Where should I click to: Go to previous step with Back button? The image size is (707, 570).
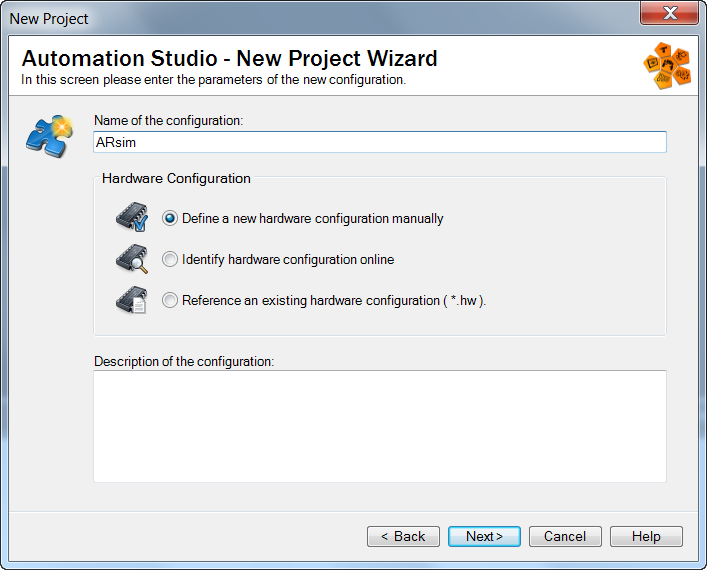403,536
